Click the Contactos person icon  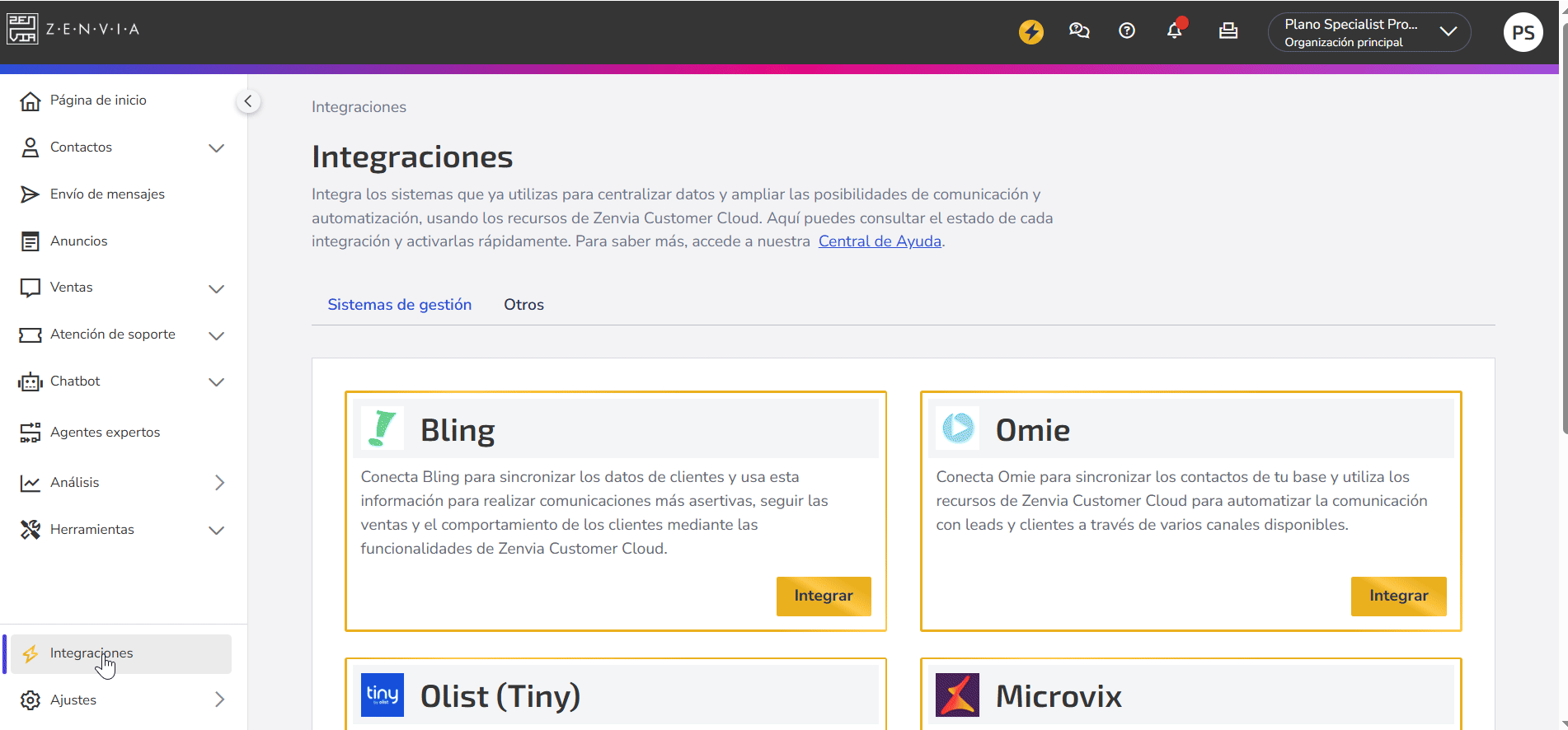coord(31,147)
